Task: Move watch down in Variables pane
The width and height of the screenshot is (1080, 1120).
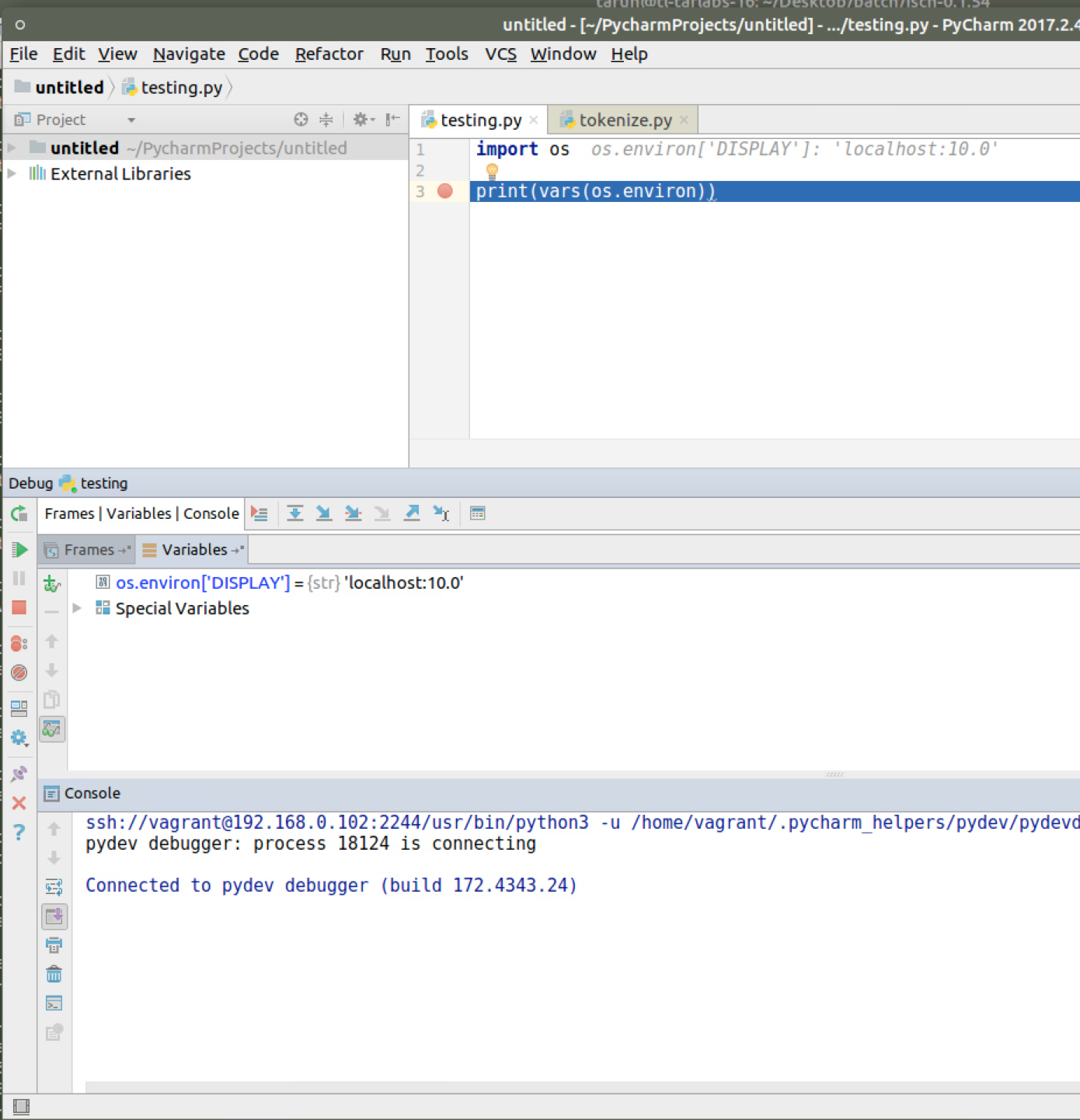Action: point(52,670)
